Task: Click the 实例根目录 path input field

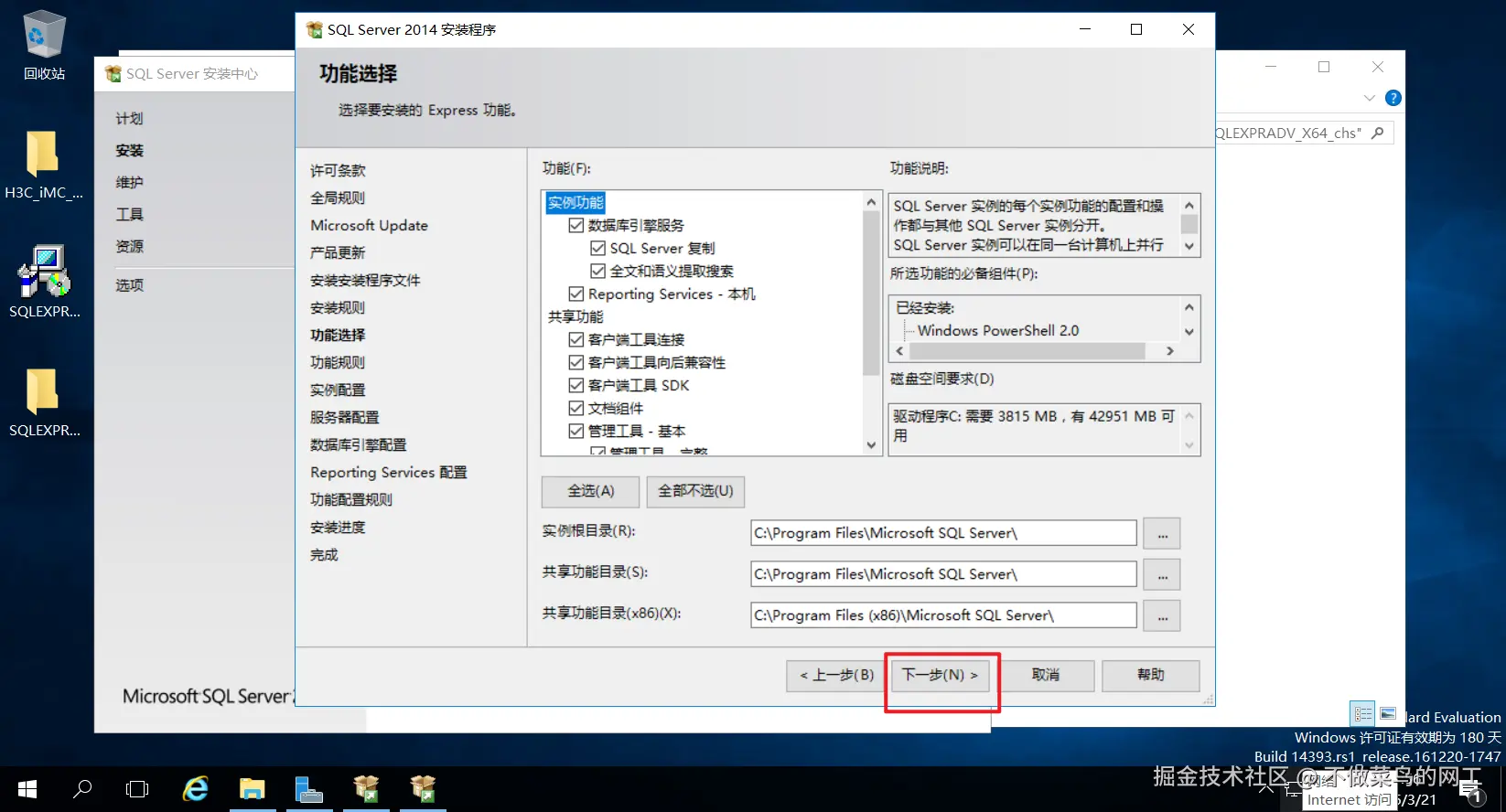Action: tap(943, 533)
